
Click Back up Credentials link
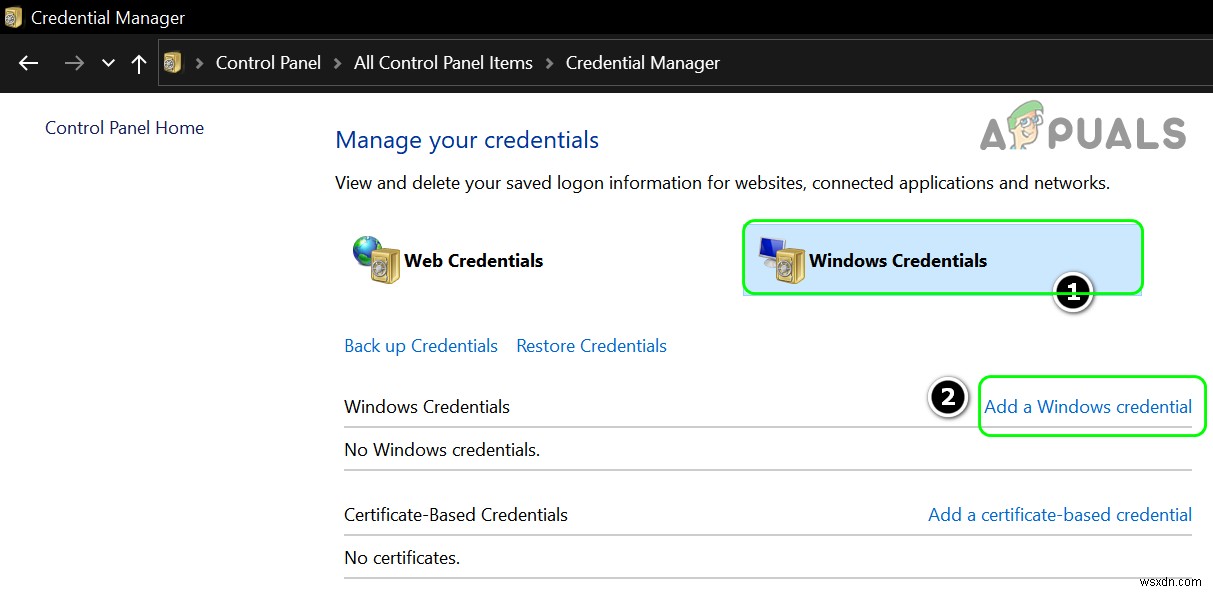[421, 346]
